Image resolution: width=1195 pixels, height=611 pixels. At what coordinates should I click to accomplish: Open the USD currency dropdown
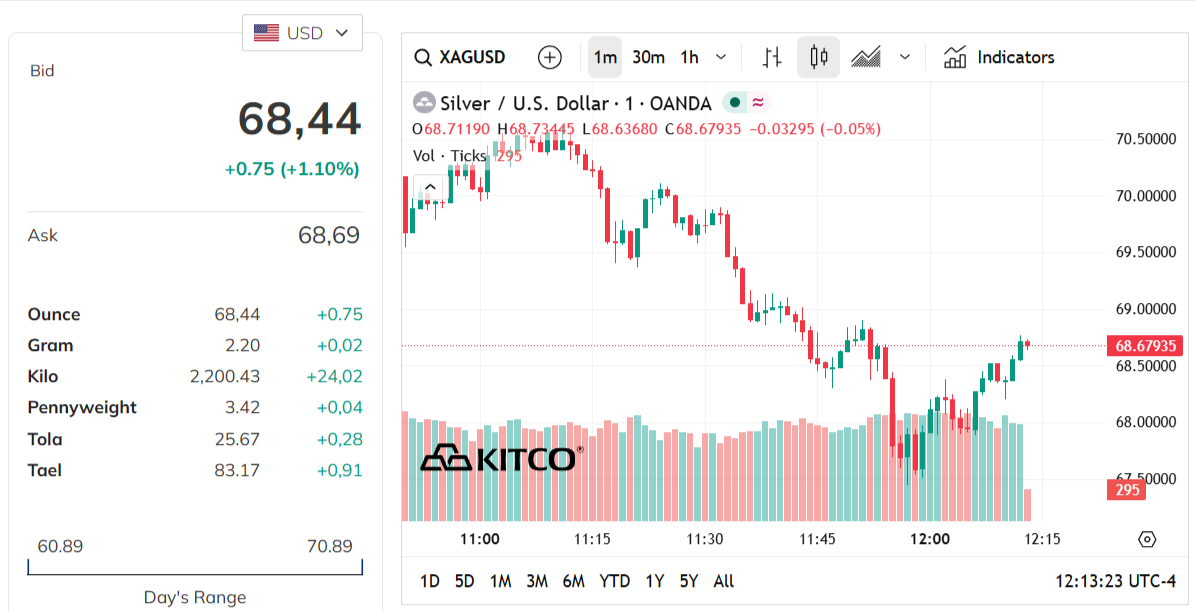pos(302,33)
